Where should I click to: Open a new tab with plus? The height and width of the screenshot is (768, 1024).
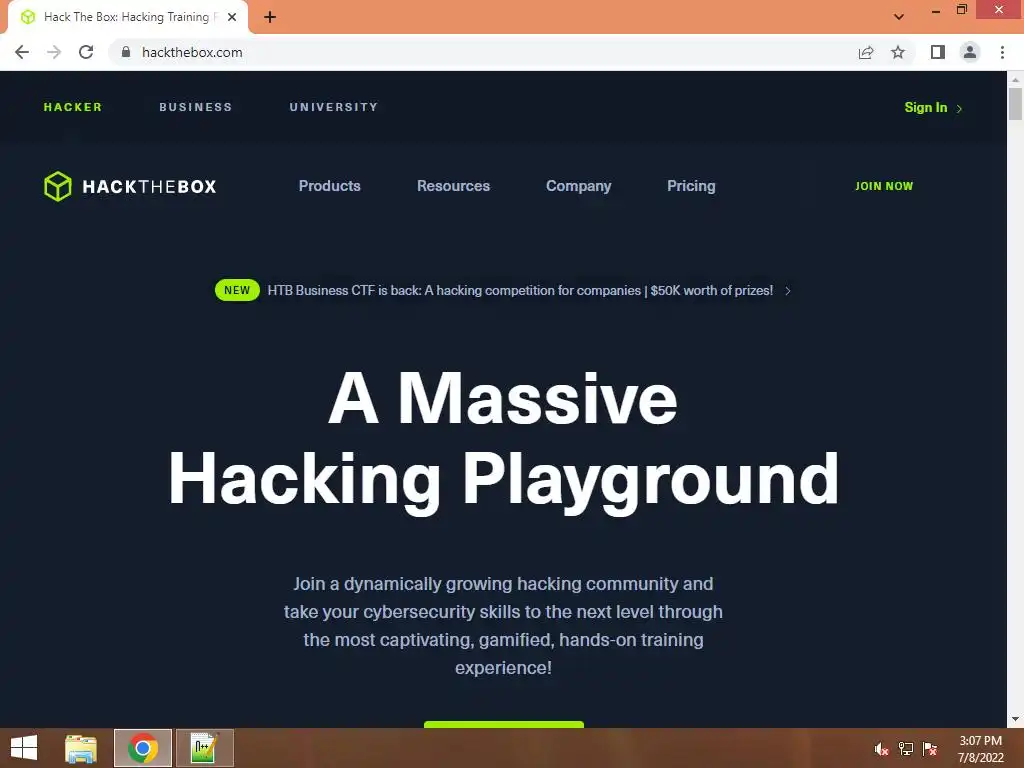pos(270,17)
